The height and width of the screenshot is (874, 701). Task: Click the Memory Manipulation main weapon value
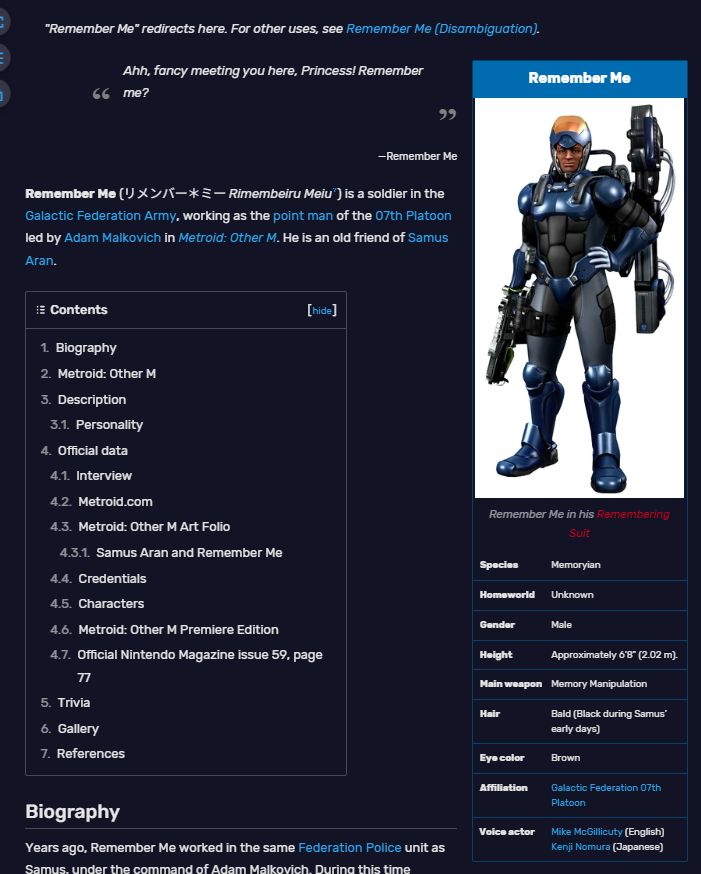599,683
